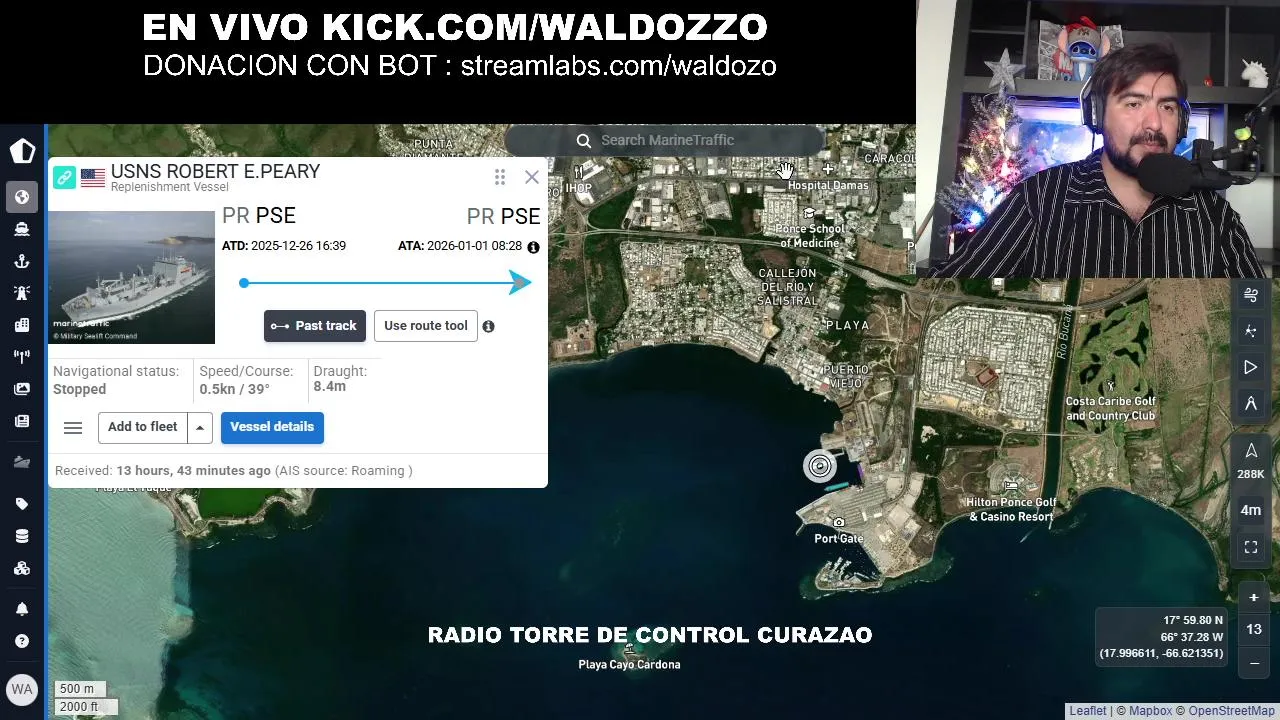Open the fleet ships icon in sidebar
Screen dimensions: 1280x720
(x=22, y=462)
